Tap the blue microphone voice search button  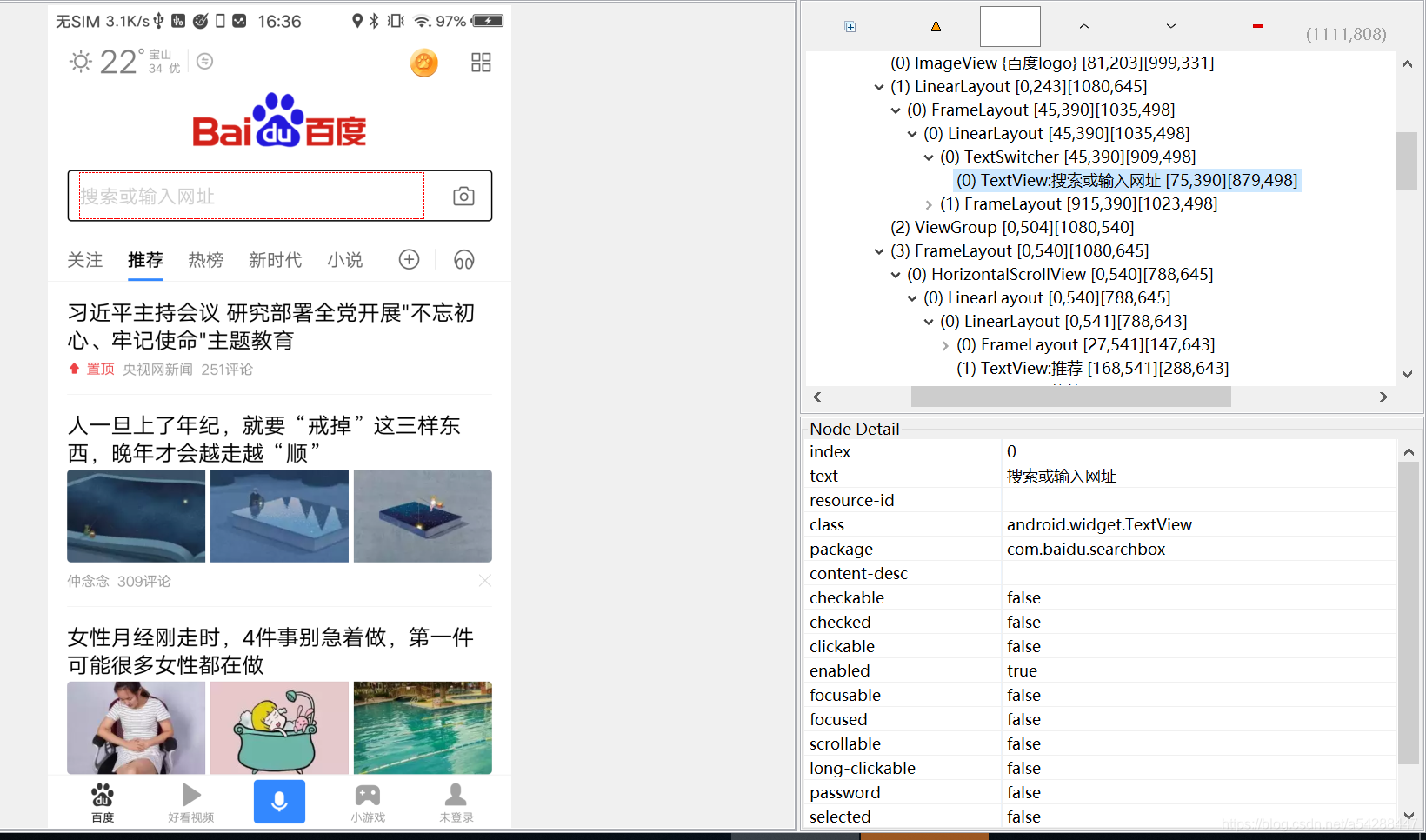pos(279,801)
